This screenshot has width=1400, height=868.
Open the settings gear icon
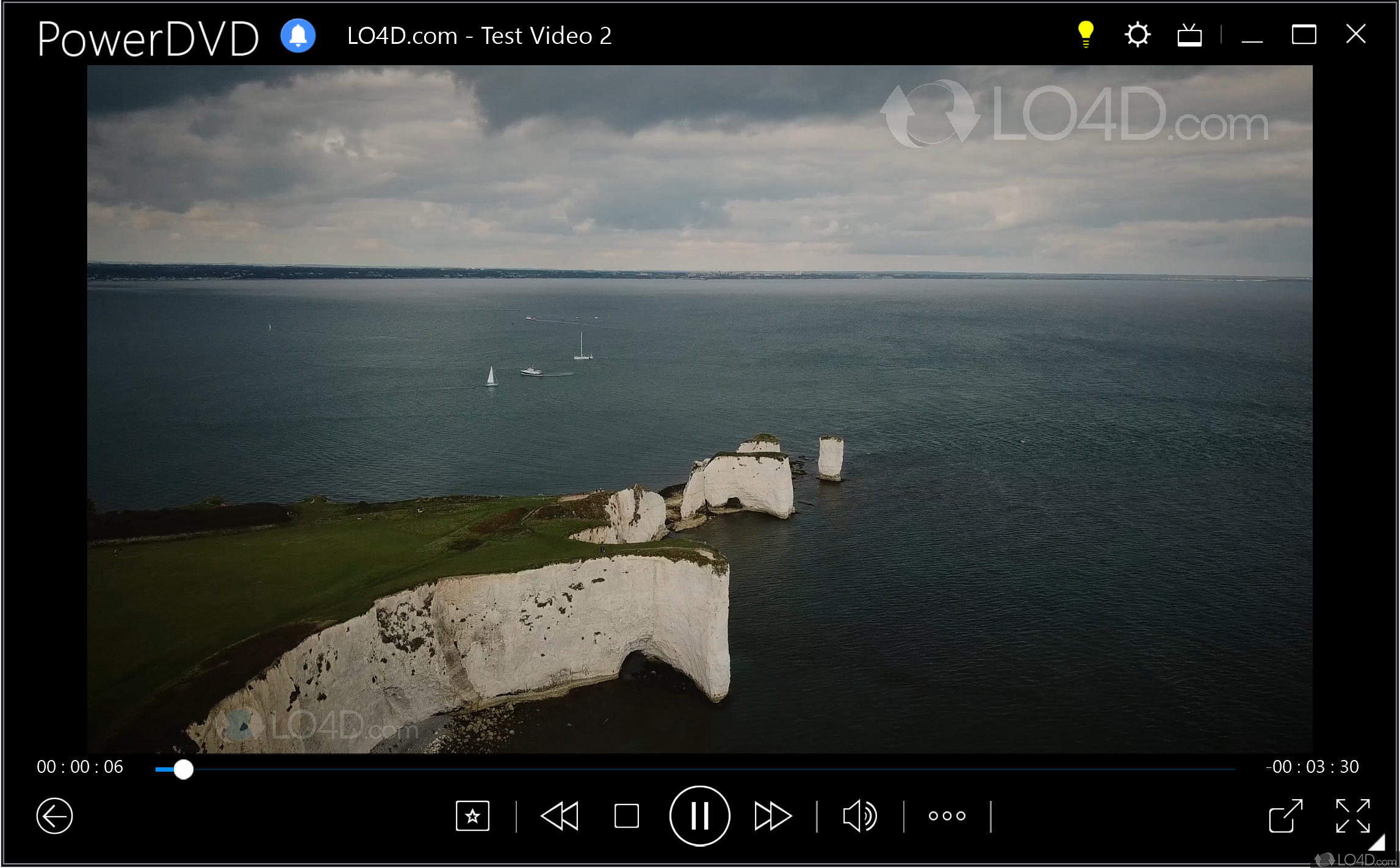[x=1137, y=35]
